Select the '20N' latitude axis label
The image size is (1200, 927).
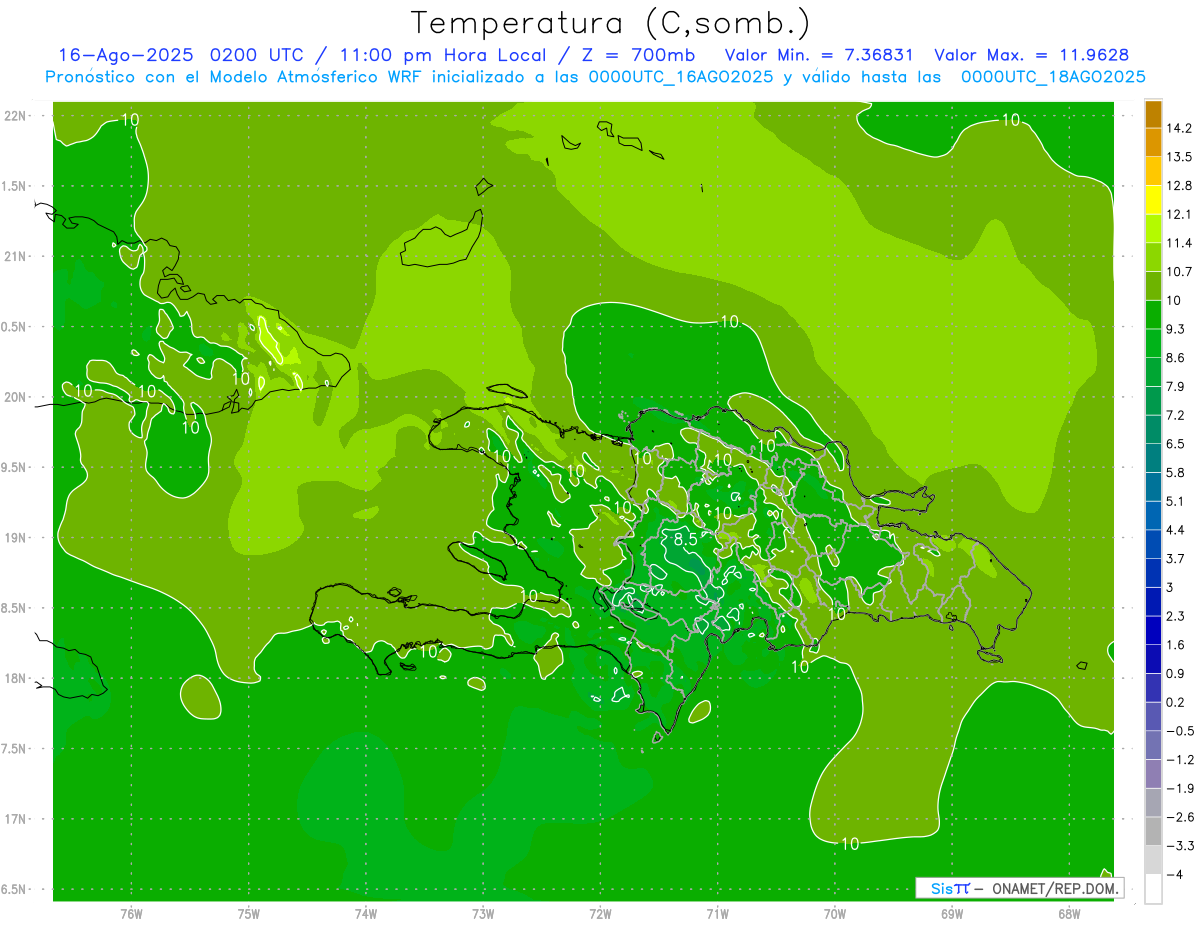point(16,397)
